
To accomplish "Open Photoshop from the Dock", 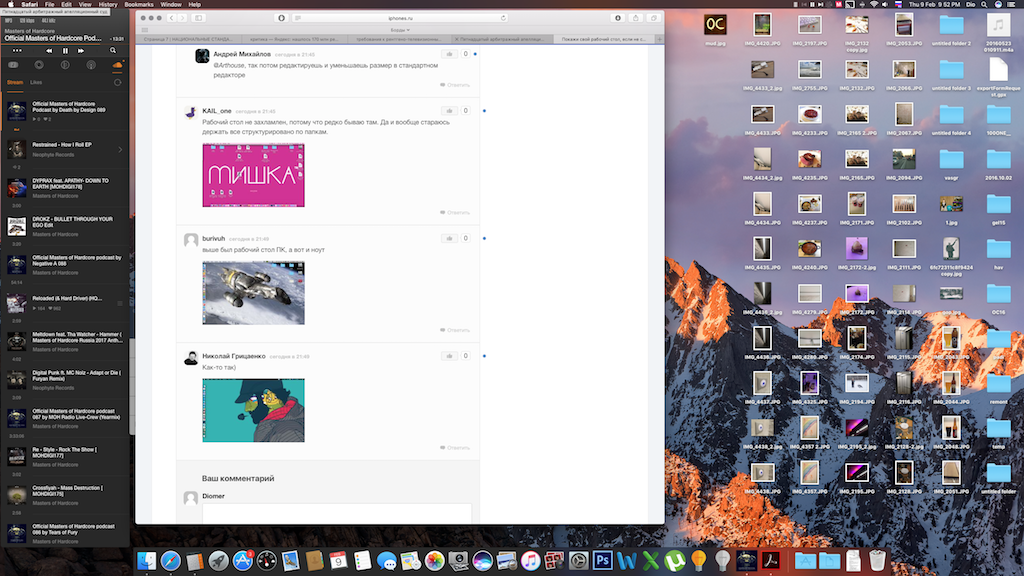I will (x=603, y=560).
